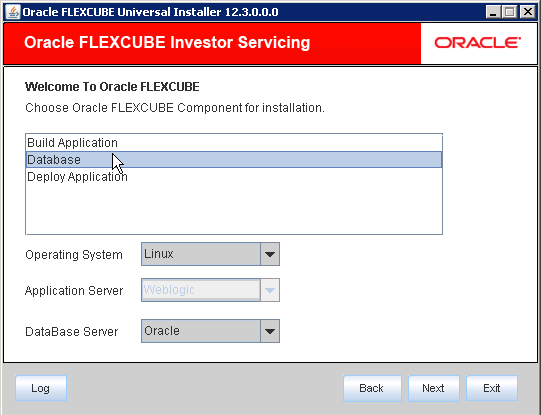
Task: Choose Deploy Application from the list
Action: click(234, 177)
